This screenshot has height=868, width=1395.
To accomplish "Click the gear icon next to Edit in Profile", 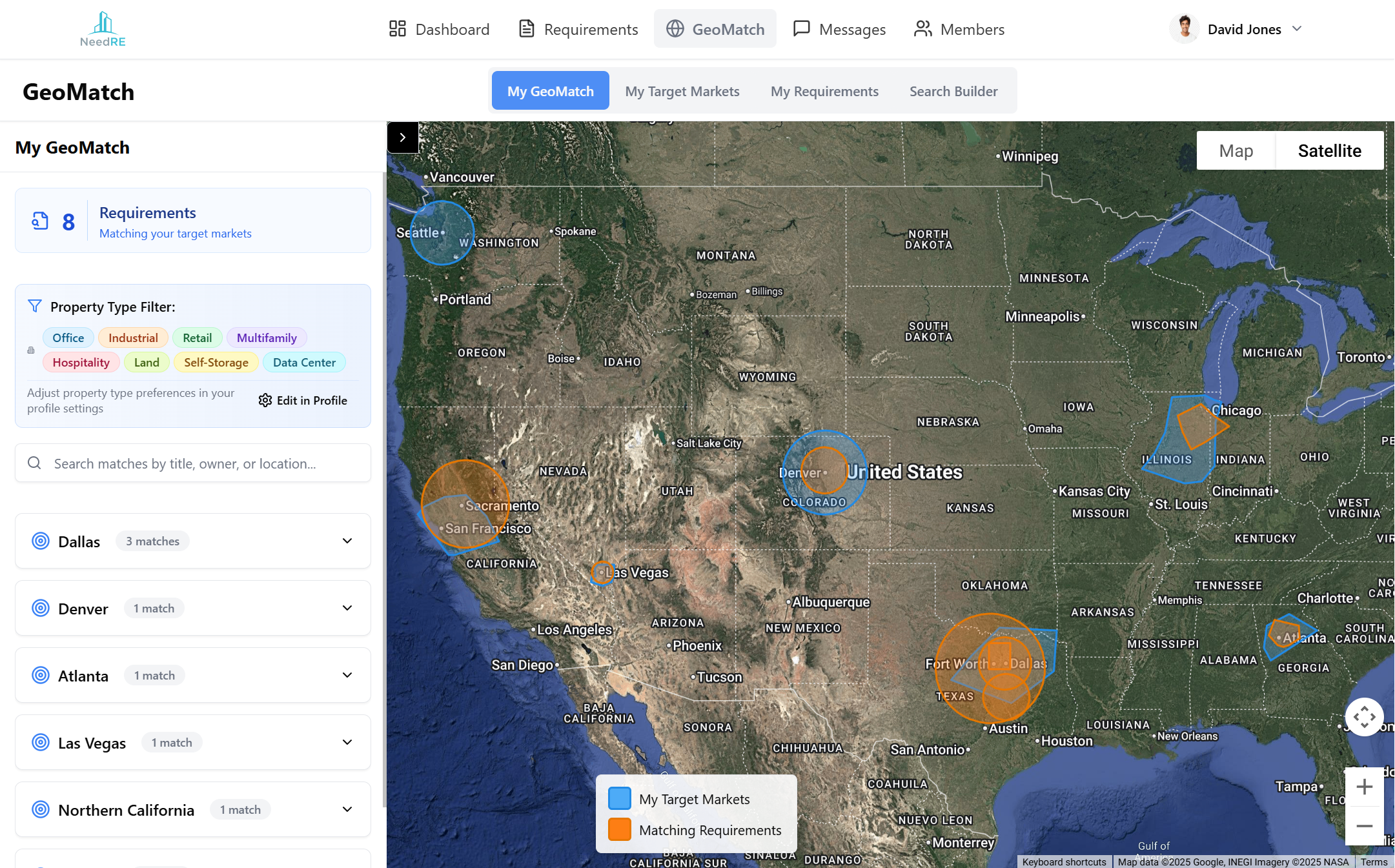I will click(265, 400).
